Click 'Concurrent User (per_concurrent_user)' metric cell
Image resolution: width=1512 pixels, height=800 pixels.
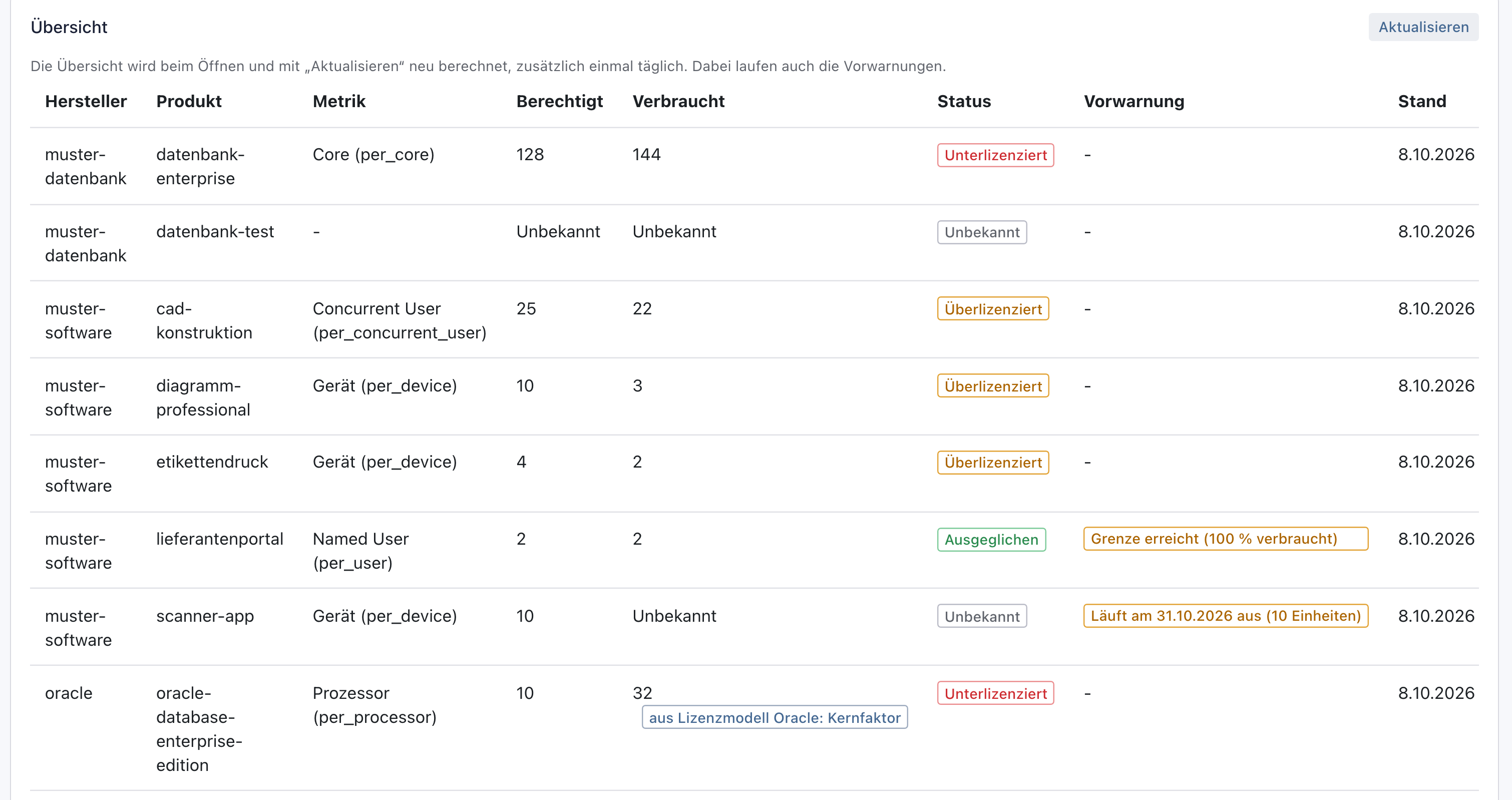pyautogui.click(x=400, y=320)
